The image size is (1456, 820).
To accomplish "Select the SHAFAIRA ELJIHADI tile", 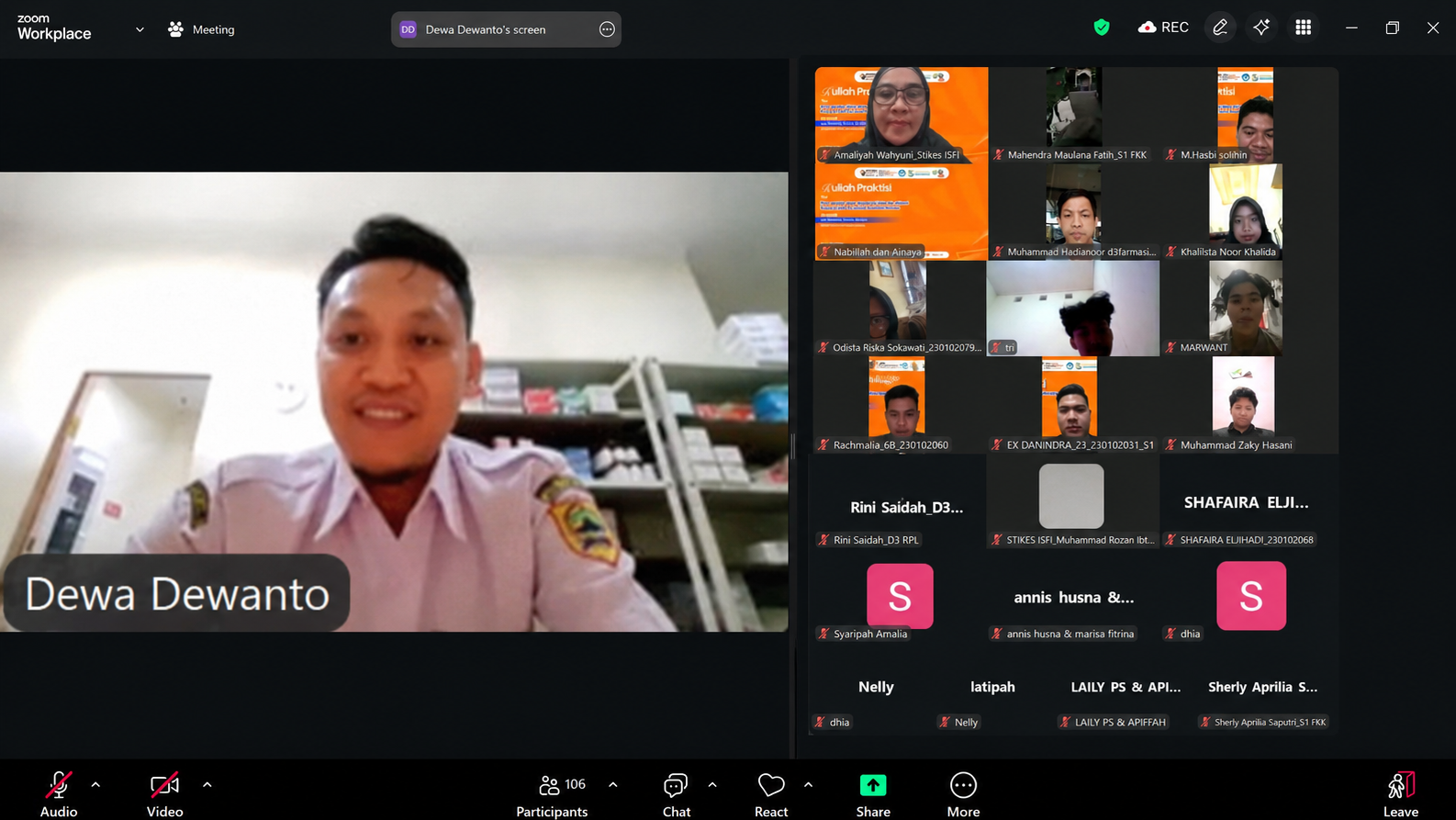I will 1248,502.
